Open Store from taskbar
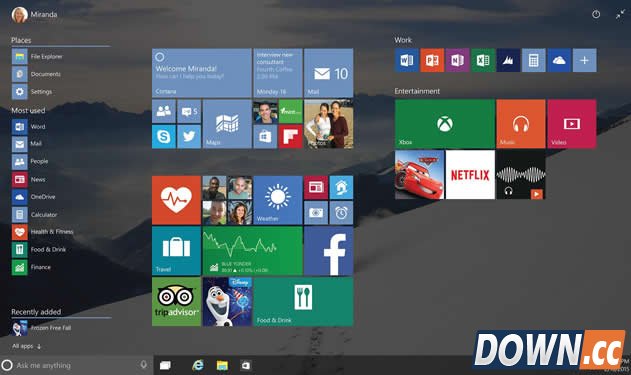631x375 pixels. click(x=245, y=365)
